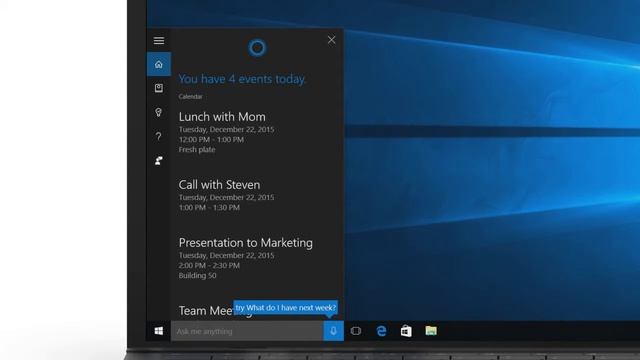Click the microphone button in search box
The height and width of the screenshot is (360, 640).
(x=333, y=331)
